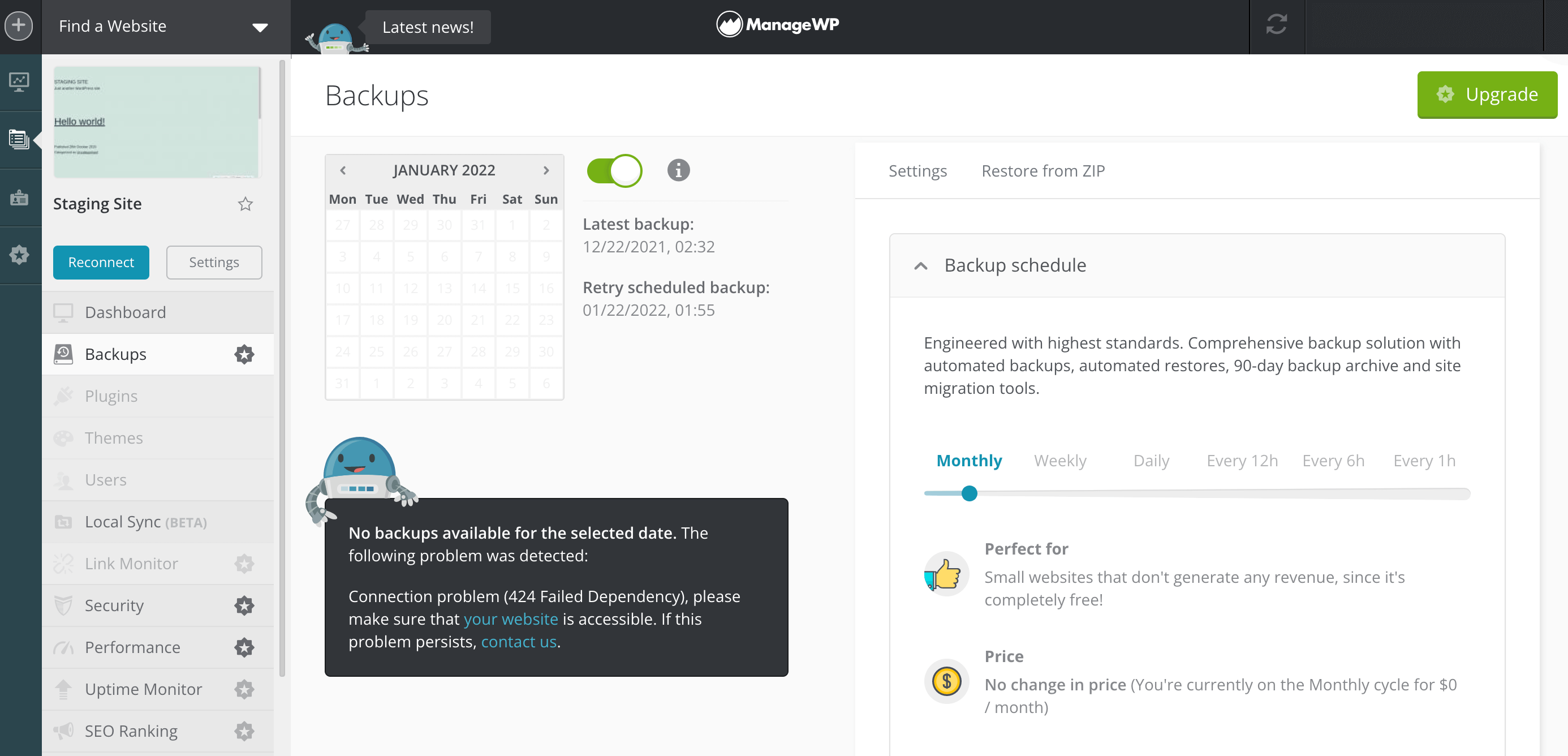Open Dashboard in the site menu
Image resolution: width=1568 pixels, height=756 pixels.
pyautogui.click(x=126, y=312)
